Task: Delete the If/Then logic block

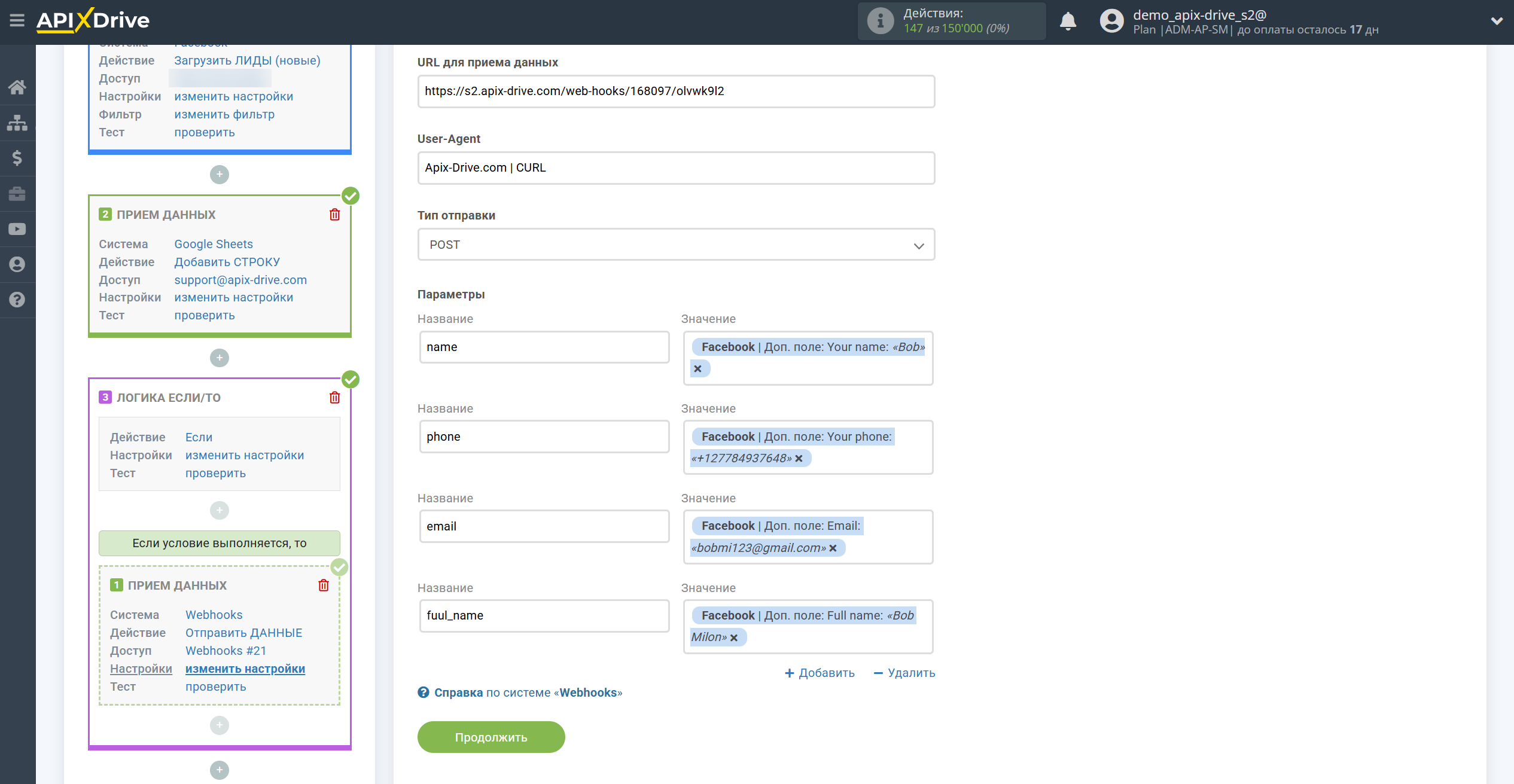Action: click(x=334, y=398)
